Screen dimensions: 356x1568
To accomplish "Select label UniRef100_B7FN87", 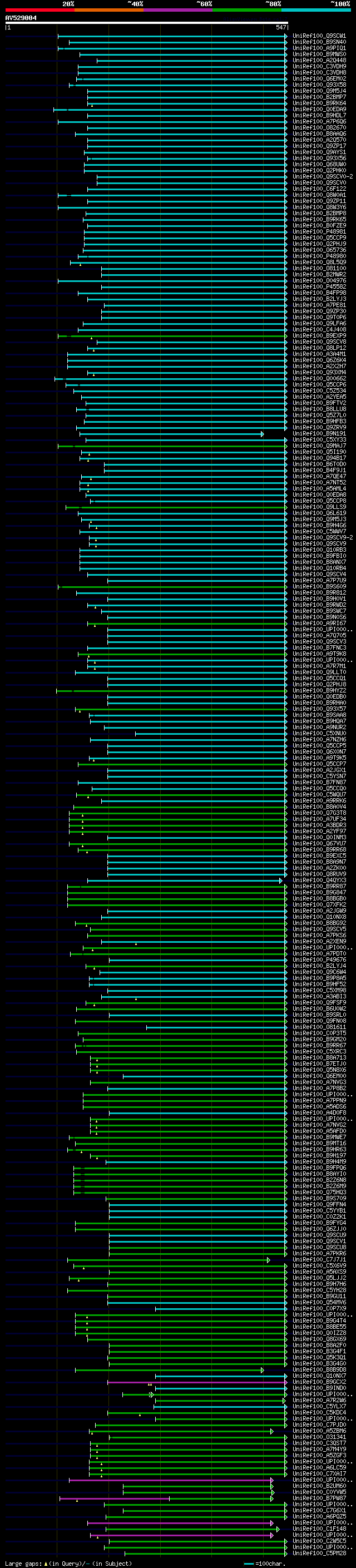I will tap(319, 782).
